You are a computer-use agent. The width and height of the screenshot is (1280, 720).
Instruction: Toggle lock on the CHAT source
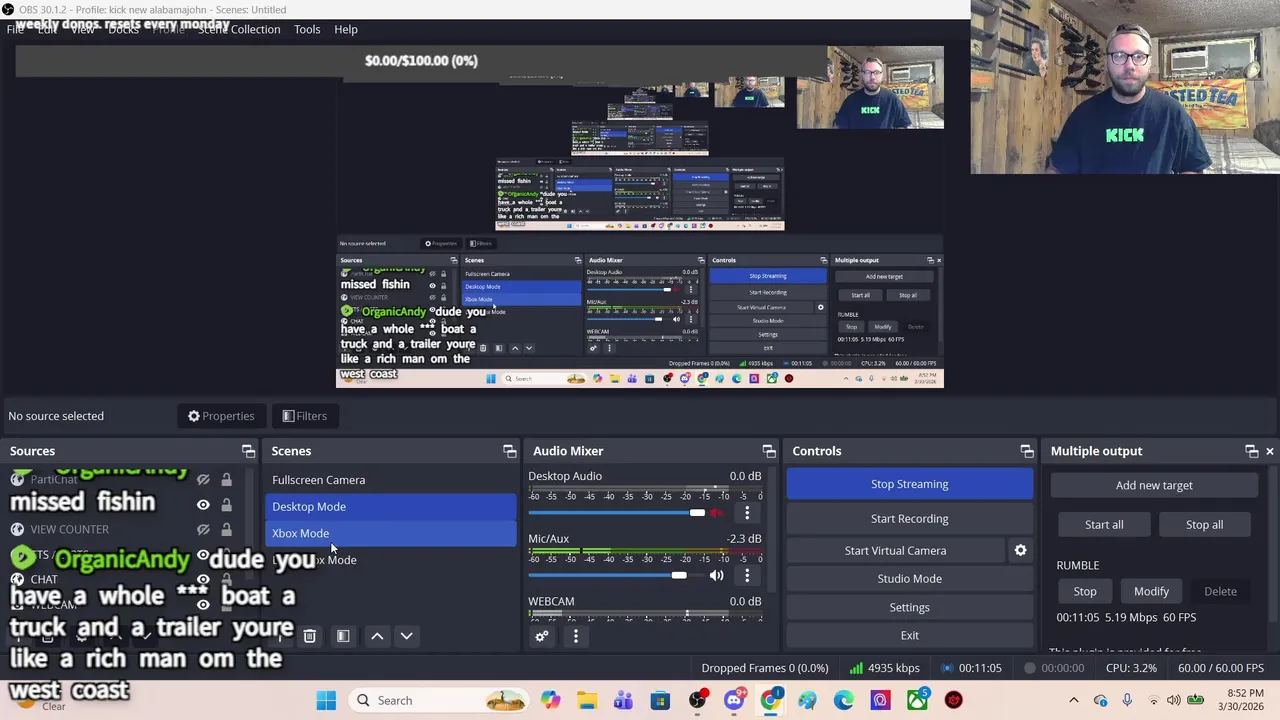[x=226, y=579]
